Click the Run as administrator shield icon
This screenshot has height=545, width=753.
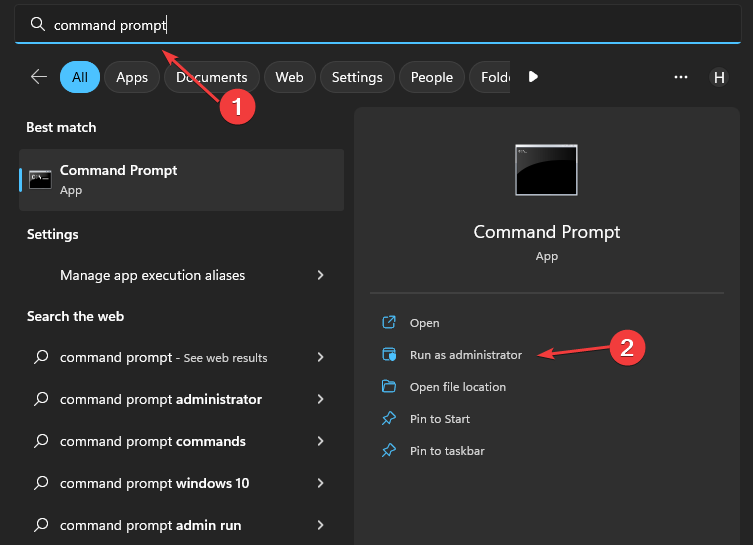click(x=389, y=354)
